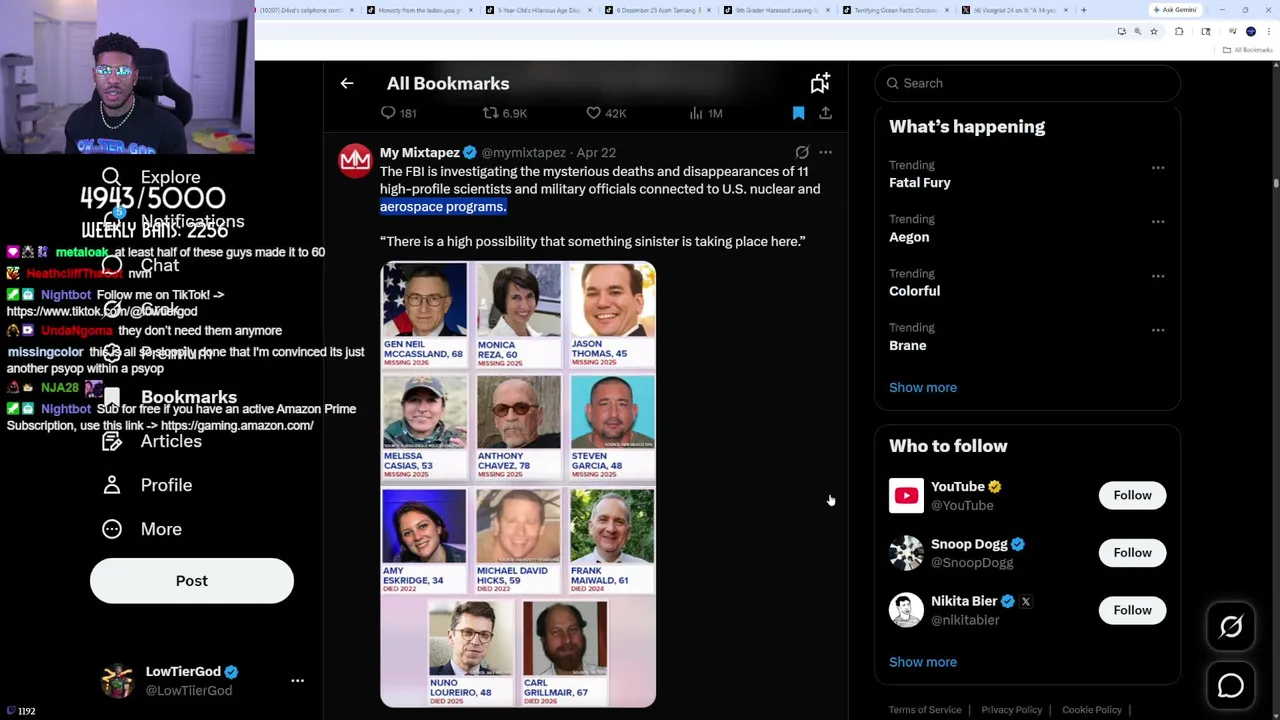Image resolution: width=1280 pixels, height=720 pixels.
Task: Switch to the Honesty from the ladies tab
Action: click(x=418, y=10)
